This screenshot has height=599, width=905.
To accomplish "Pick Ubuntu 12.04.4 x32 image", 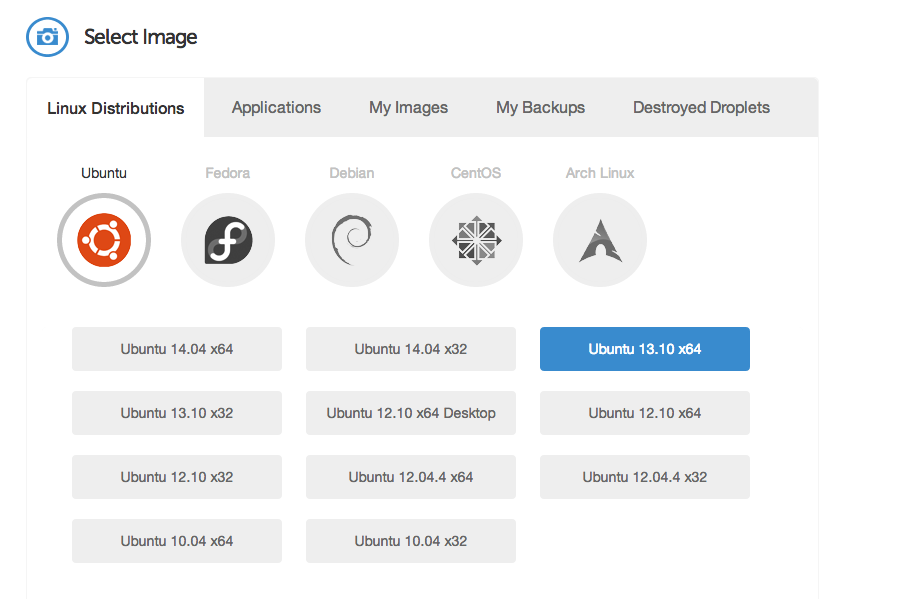I will click(x=645, y=477).
